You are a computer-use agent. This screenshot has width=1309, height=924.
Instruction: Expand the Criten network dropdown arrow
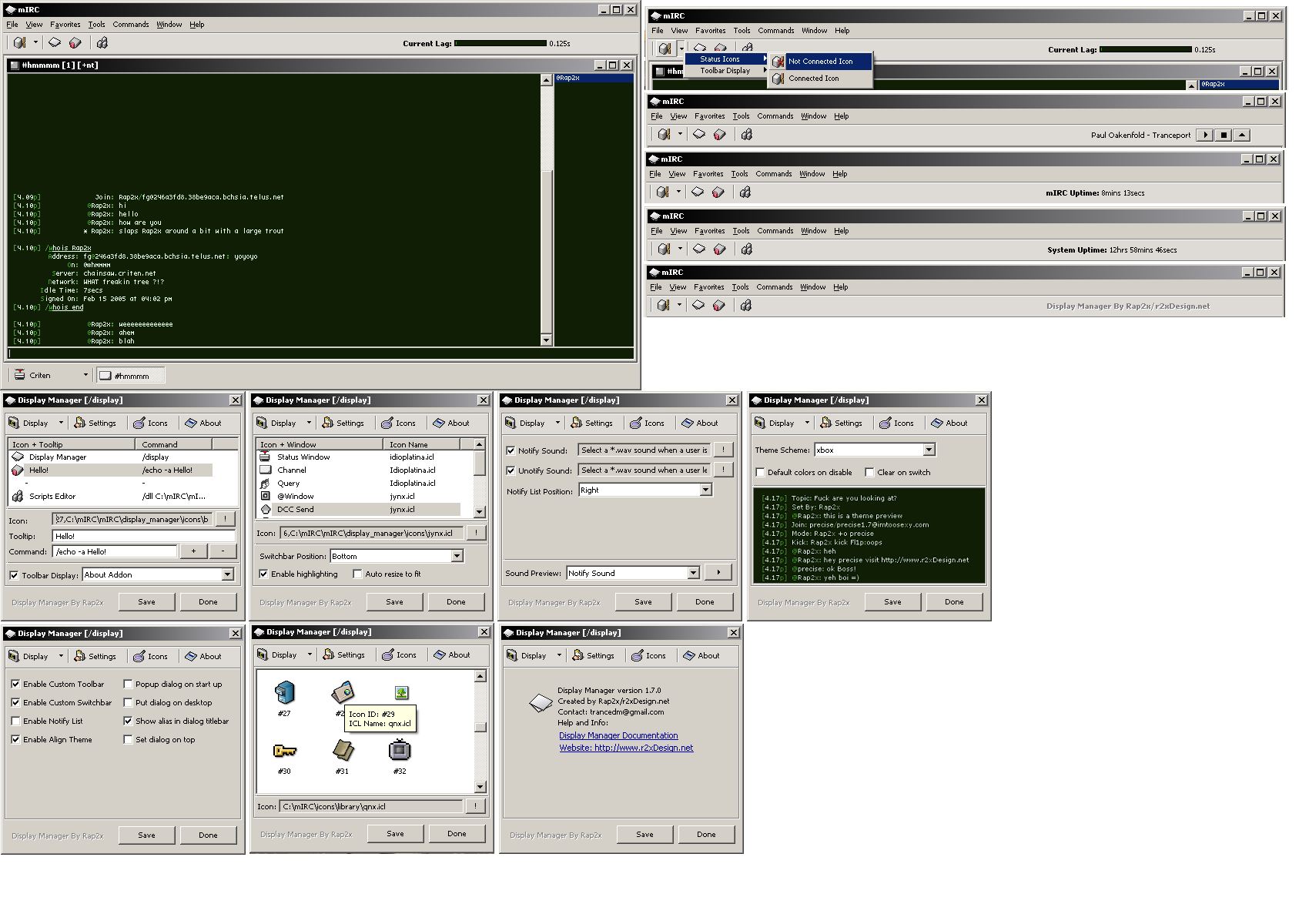[x=85, y=375]
